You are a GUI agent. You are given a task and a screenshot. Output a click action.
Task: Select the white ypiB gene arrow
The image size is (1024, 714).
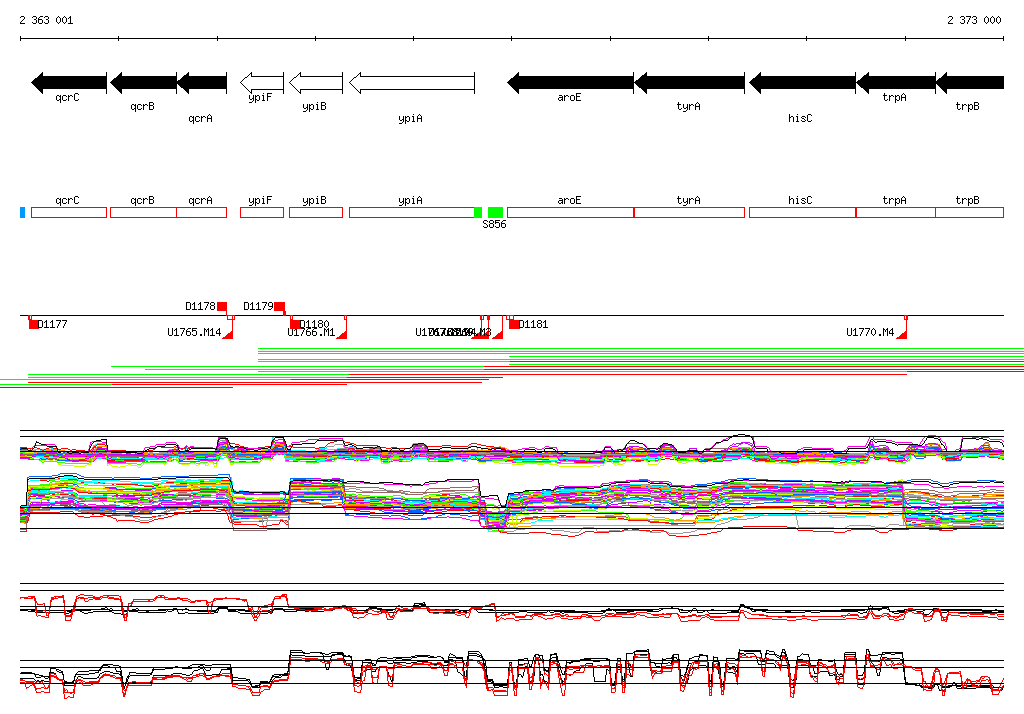click(315, 83)
